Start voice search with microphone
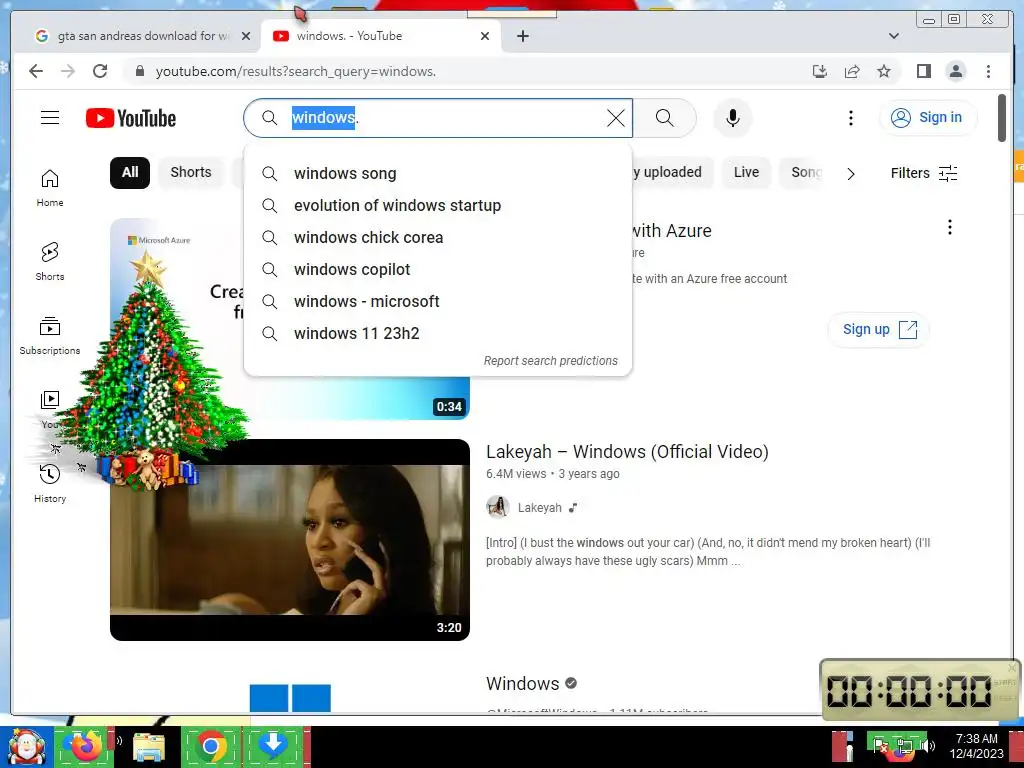The width and height of the screenshot is (1024, 768). (733, 118)
